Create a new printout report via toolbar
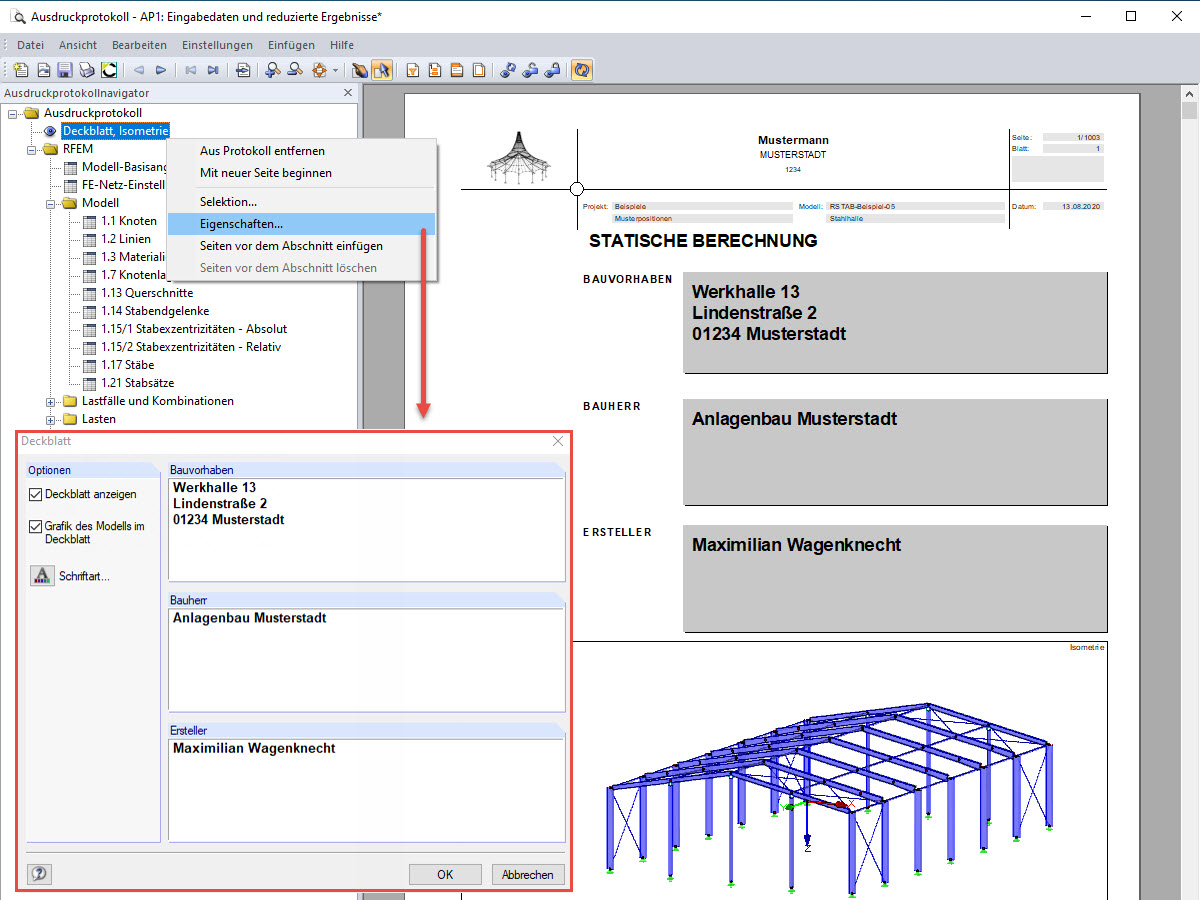The height and width of the screenshot is (900, 1200). tap(20, 70)
